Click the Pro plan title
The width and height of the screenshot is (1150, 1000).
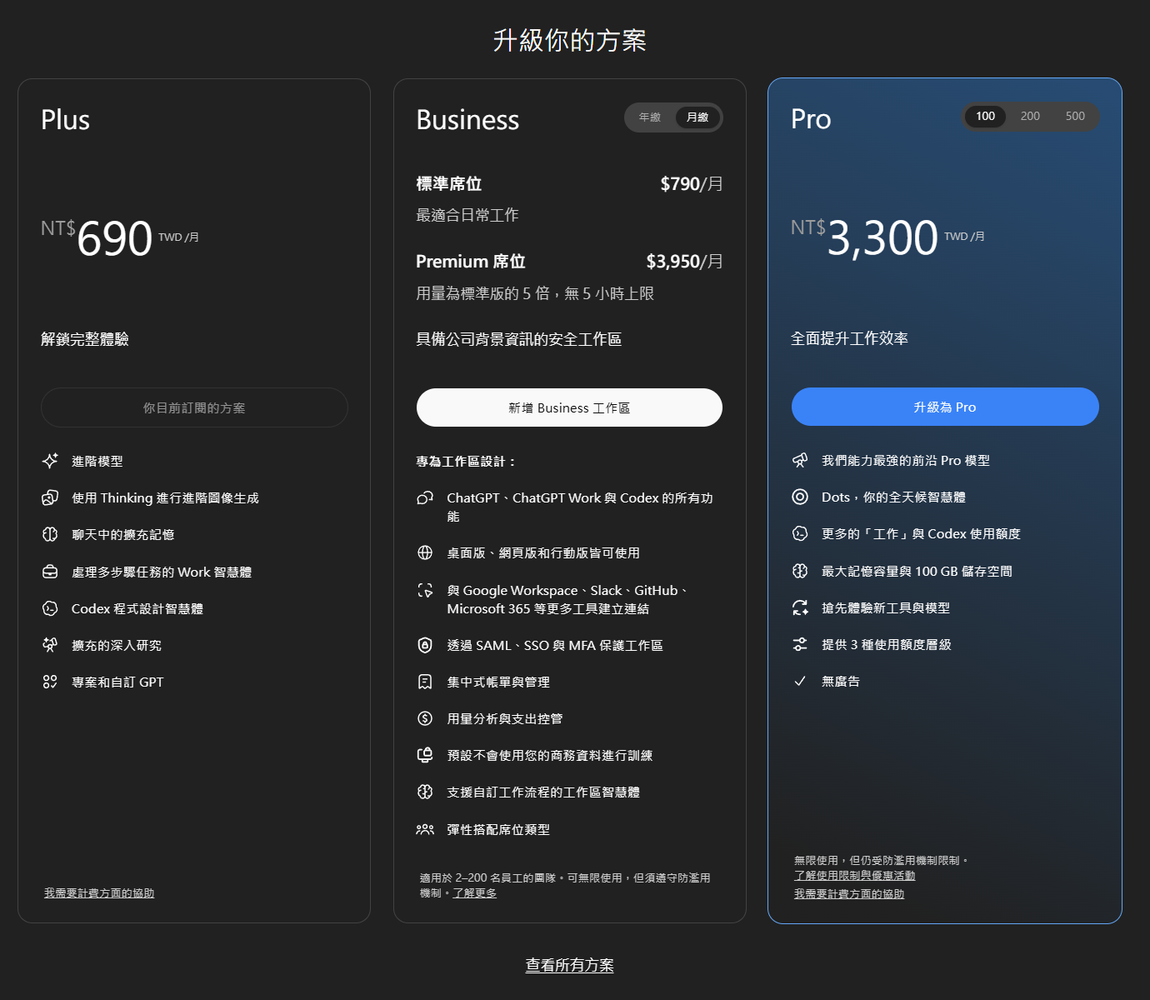(x=810, y=119)
